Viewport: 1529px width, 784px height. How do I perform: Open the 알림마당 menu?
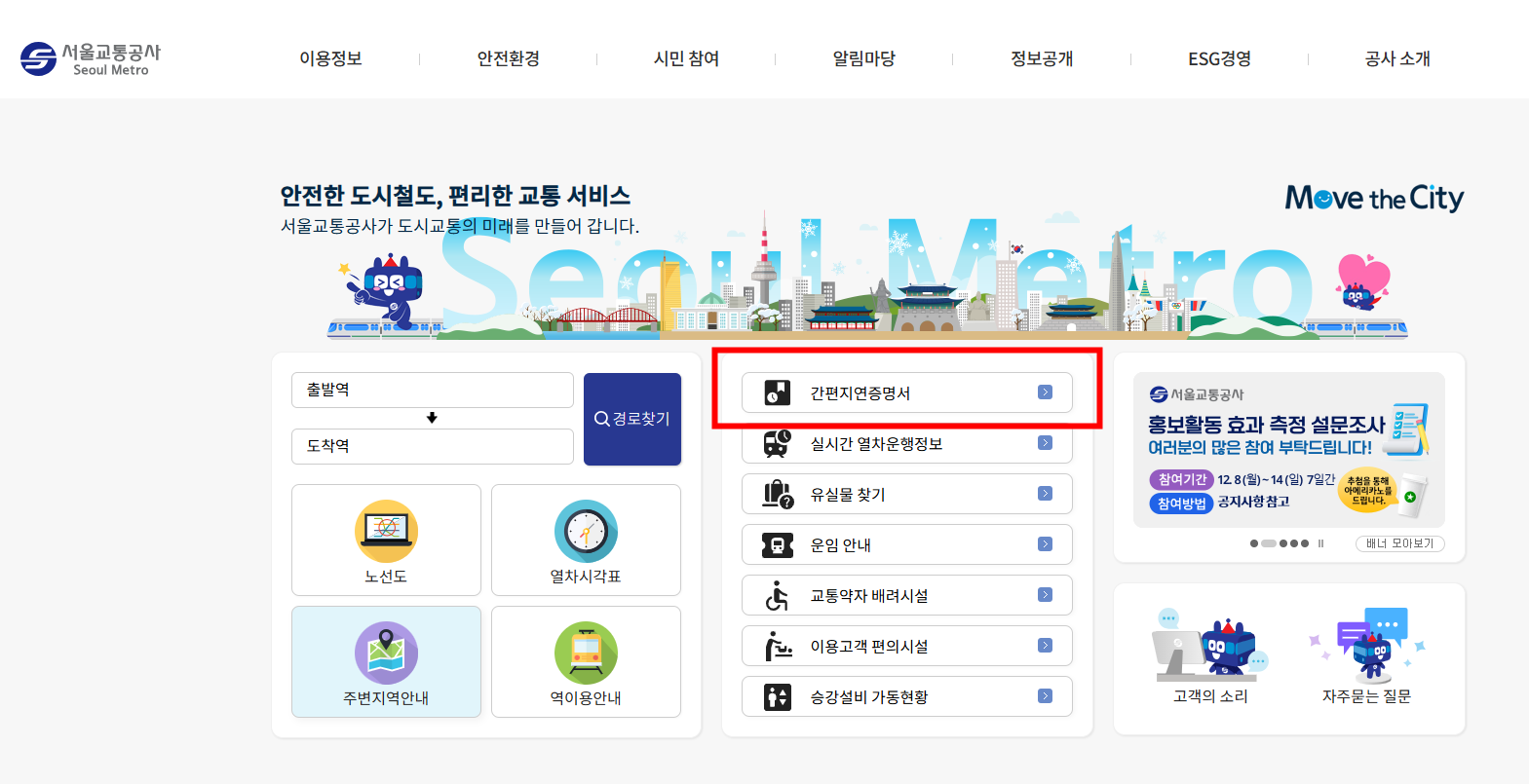(x=863, y=58)
